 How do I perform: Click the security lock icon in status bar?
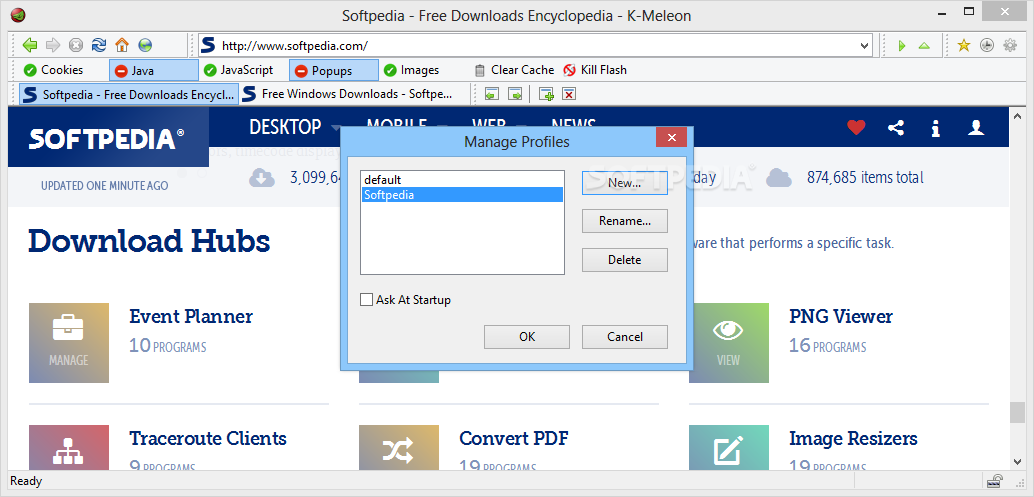click(x=994, y=481)
